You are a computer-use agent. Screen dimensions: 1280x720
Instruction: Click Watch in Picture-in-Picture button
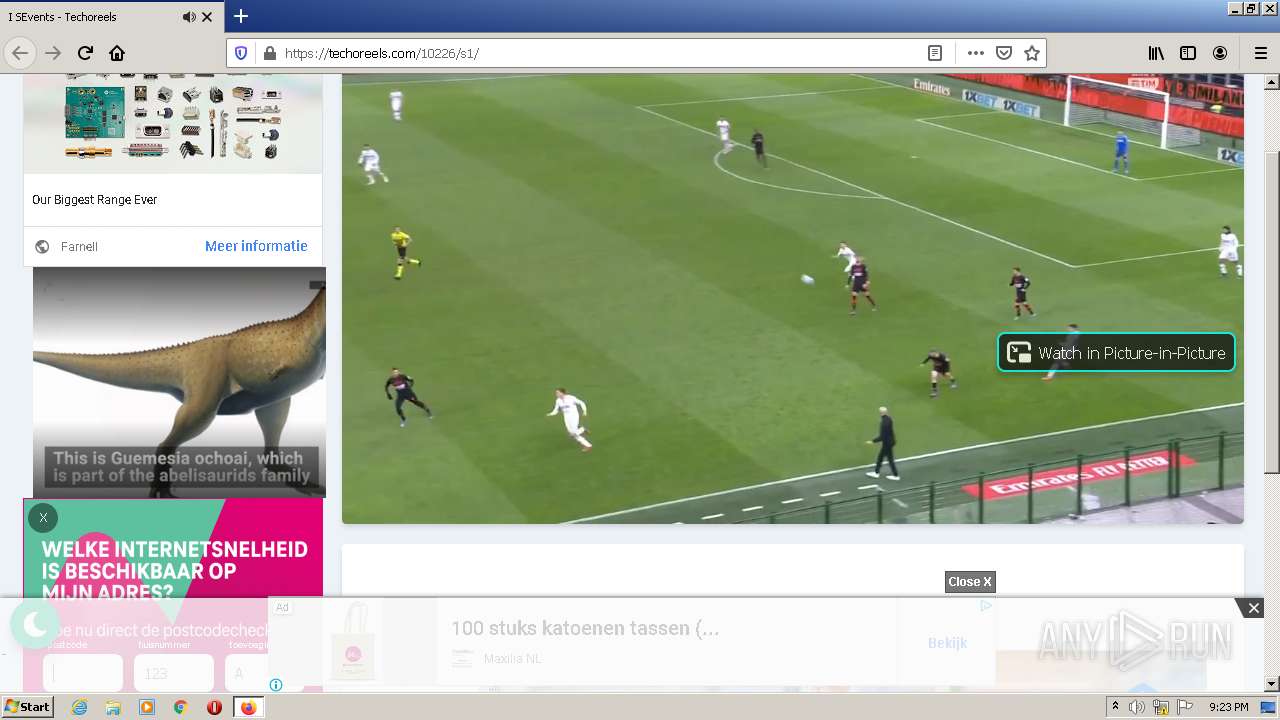pos(1117,352)
